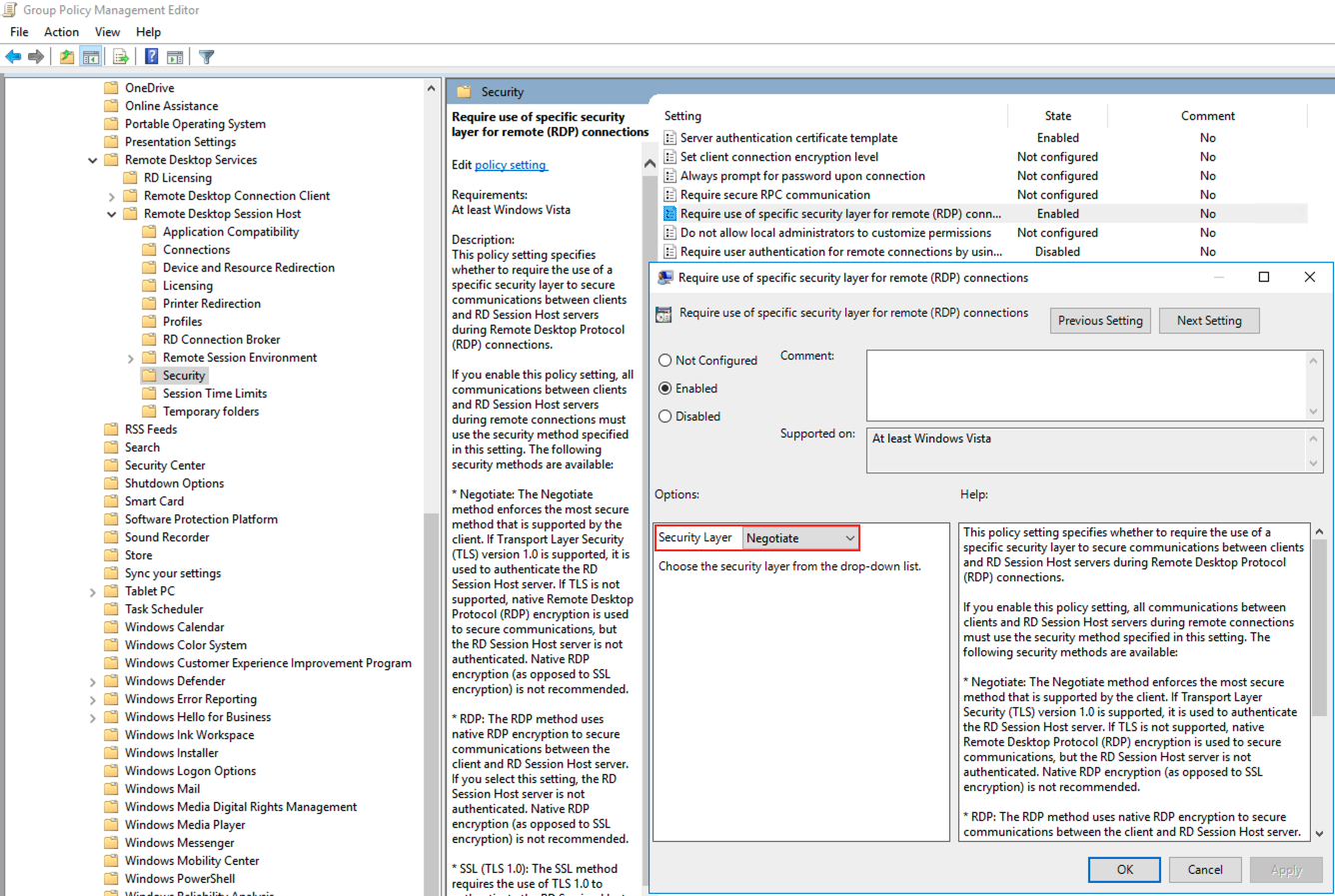Click the Back arrow toolbar icon
Image resolution: width=1335 pixels, height=896 pixels.
[x=13, y=57]
